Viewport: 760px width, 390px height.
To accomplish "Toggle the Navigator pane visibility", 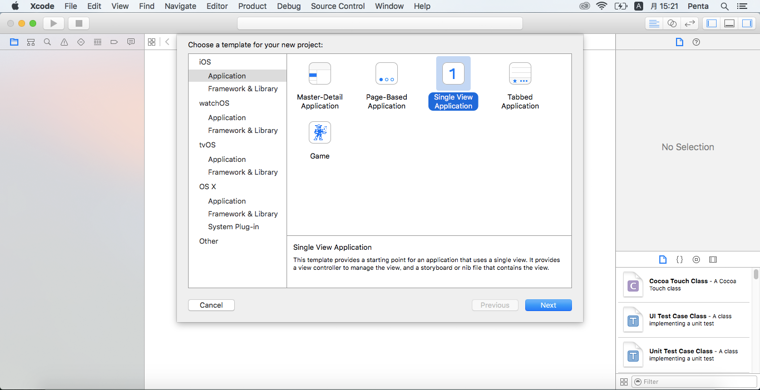I will [712, 23].
